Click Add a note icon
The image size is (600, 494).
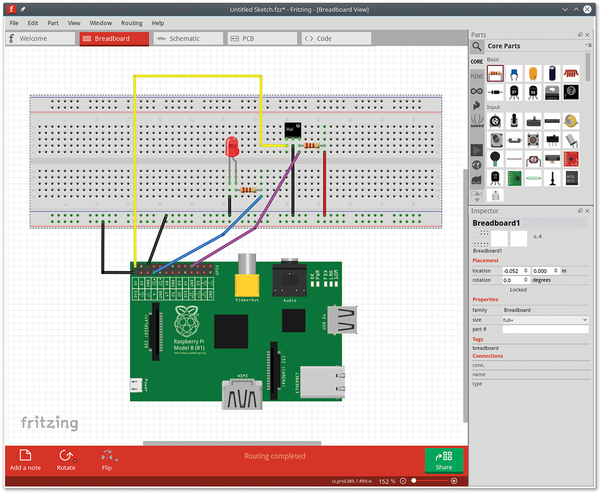[25, 455]
